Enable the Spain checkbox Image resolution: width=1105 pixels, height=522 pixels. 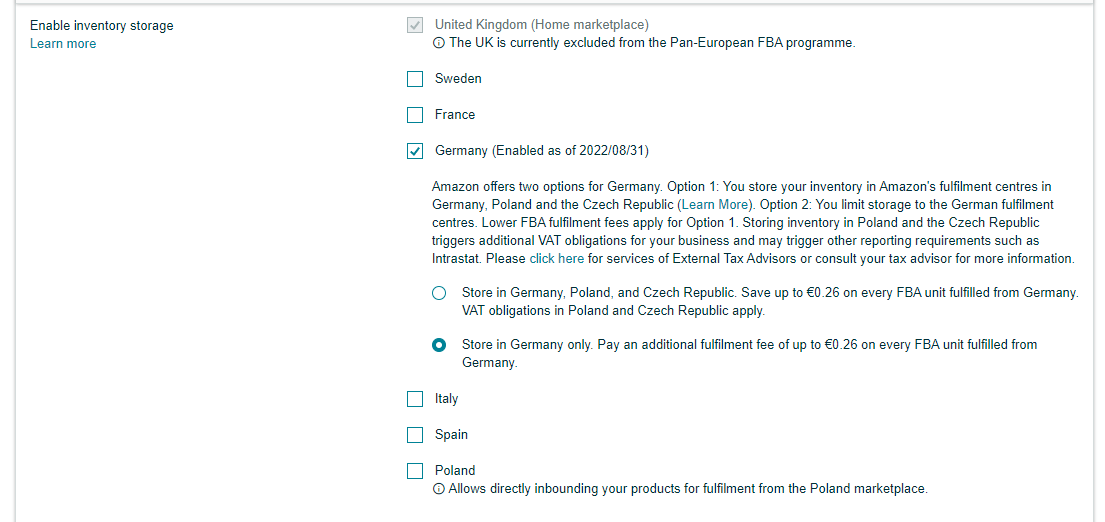415,435
